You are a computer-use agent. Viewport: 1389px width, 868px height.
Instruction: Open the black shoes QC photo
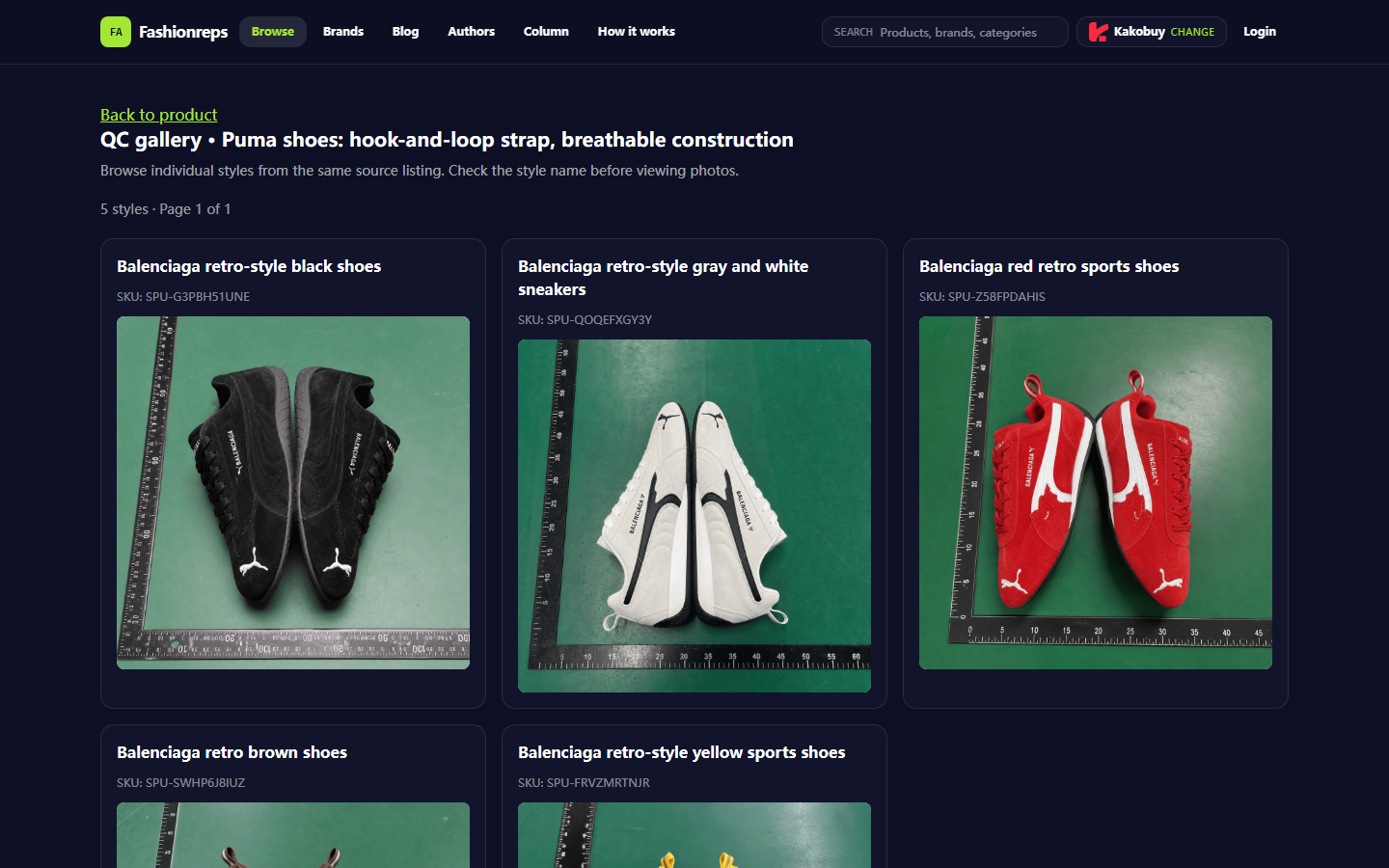293,493
